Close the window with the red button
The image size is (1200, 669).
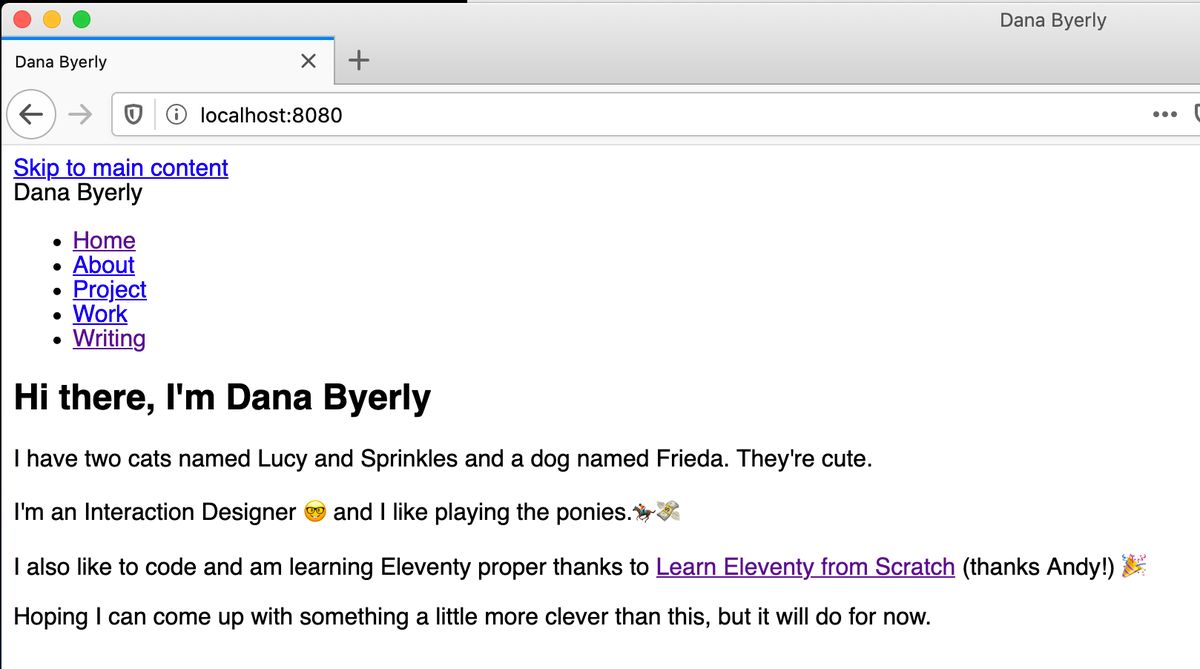point(21,20)
